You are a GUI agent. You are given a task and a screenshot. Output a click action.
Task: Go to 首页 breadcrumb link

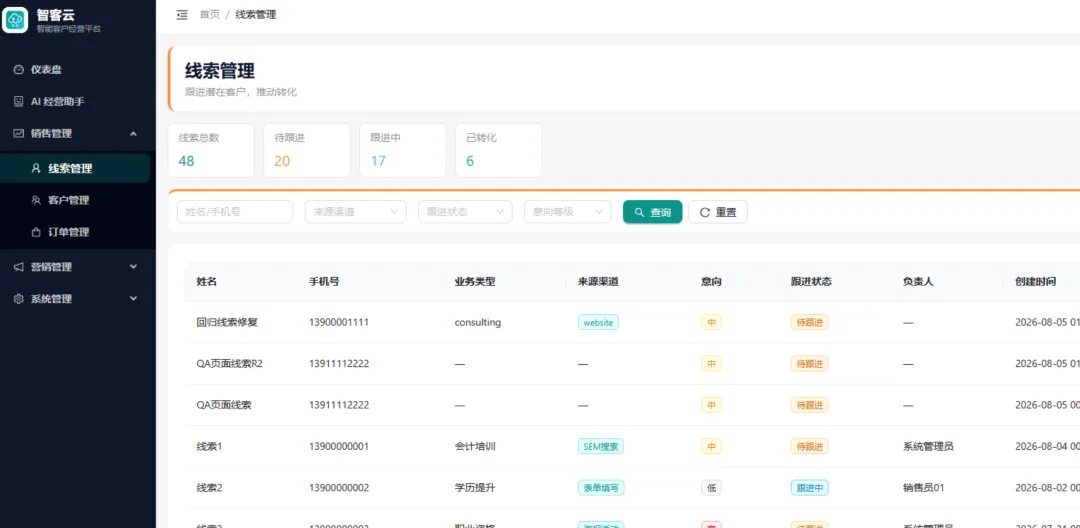(x=209, y=14)
